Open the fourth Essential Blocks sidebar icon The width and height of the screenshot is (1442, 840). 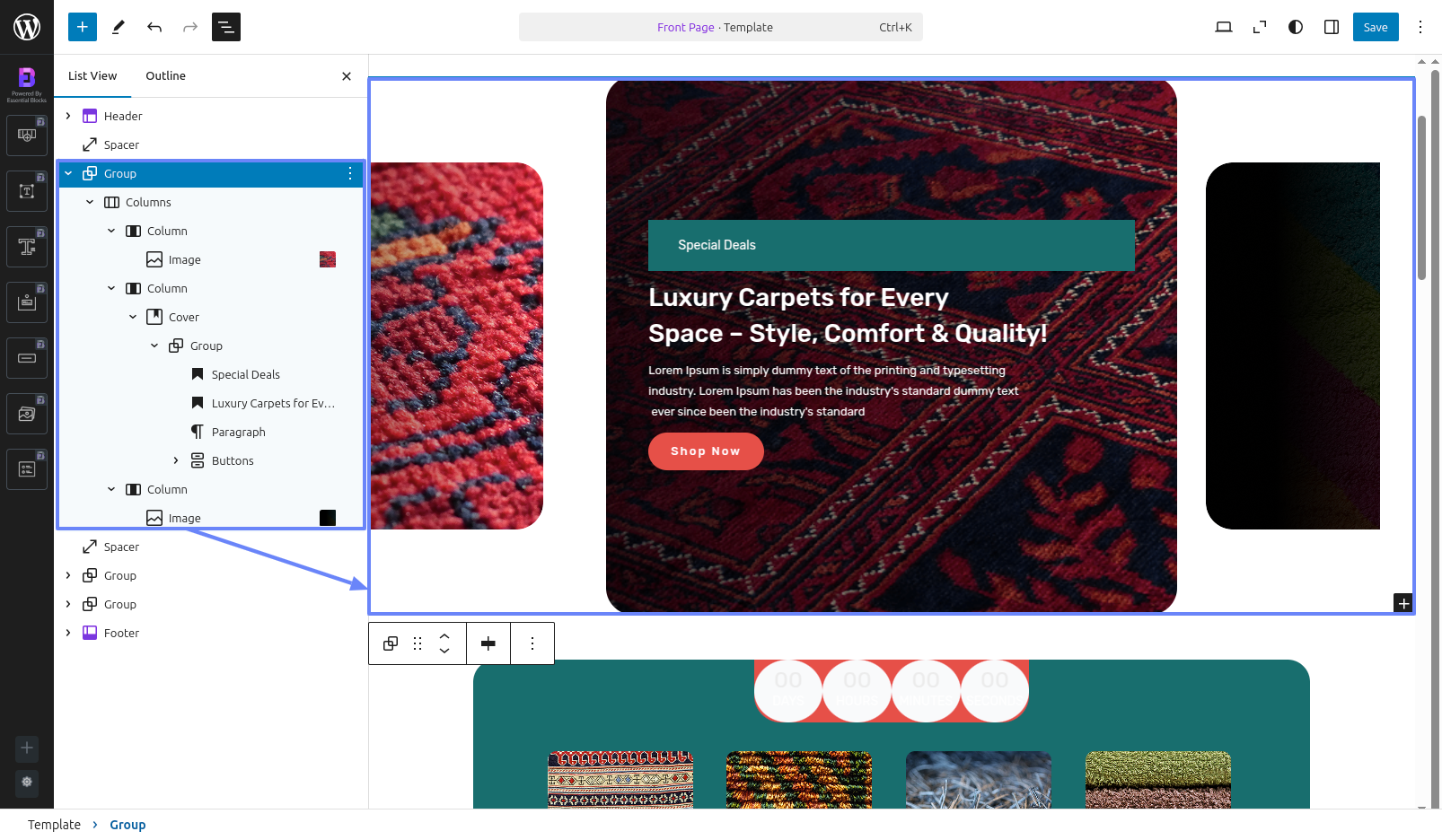pyautogui.click(x=27, y=302)
